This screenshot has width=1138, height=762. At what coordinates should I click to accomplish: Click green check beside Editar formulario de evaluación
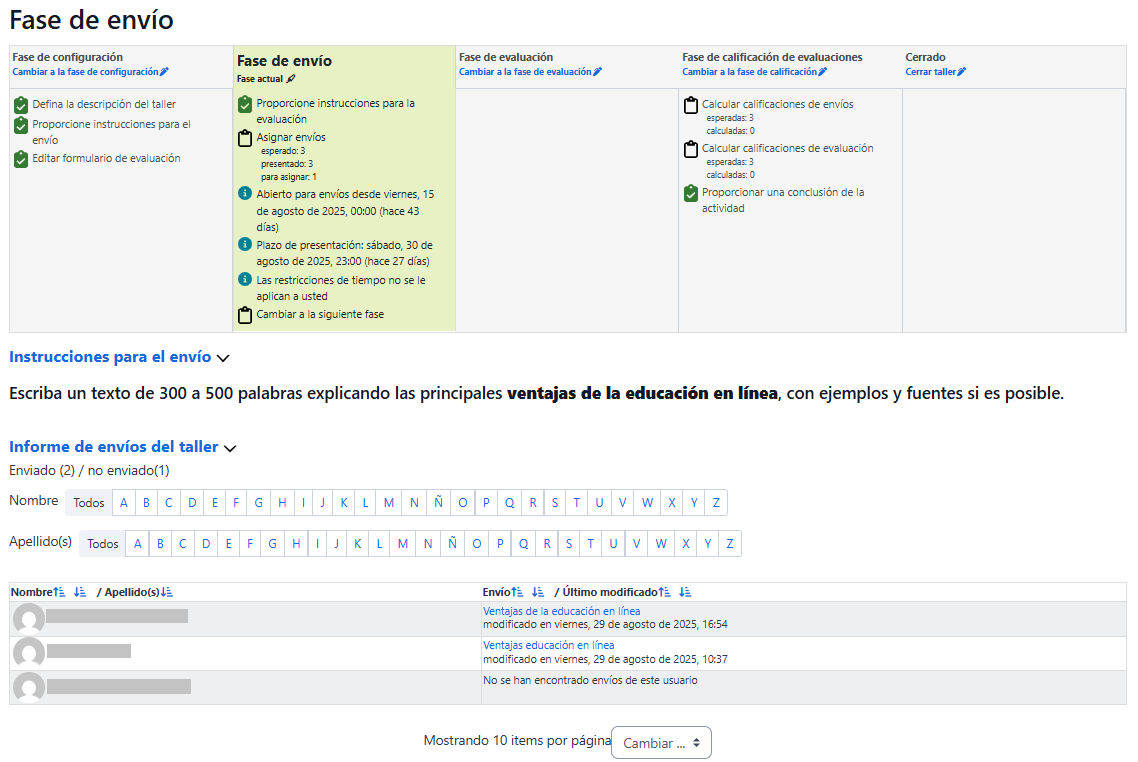[21, 159]
